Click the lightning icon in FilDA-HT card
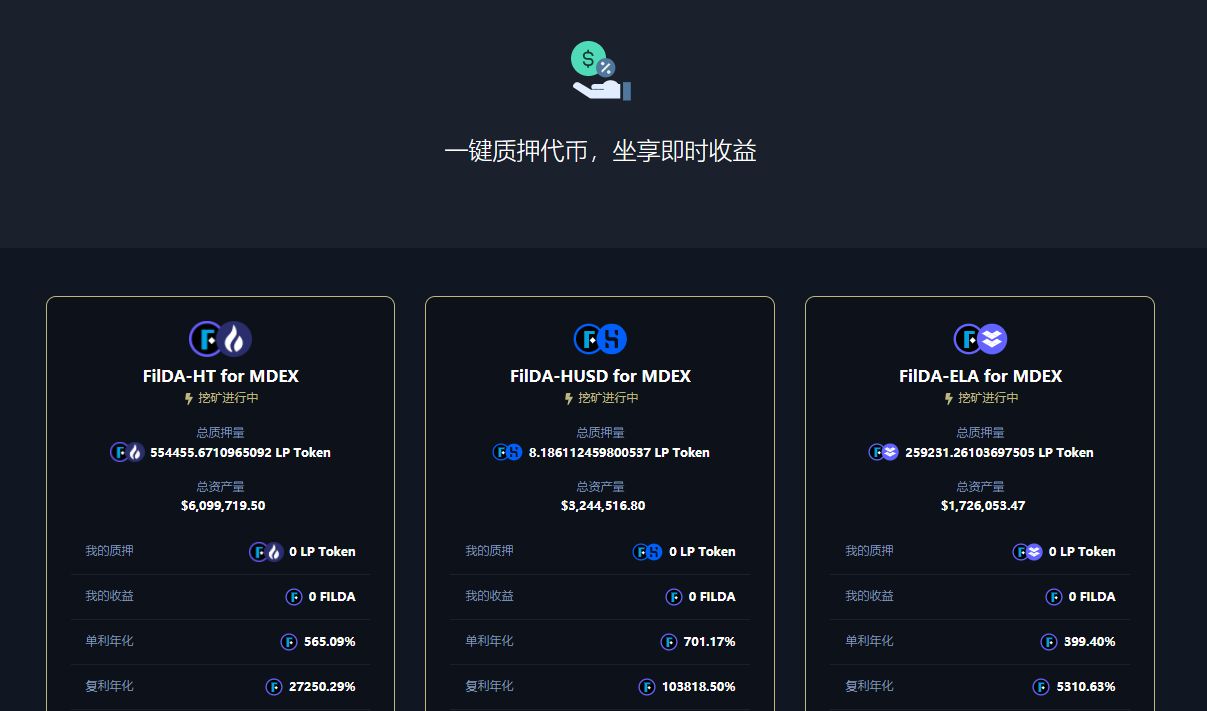The width and height of the screenshot is (1207, 711). 188,398
